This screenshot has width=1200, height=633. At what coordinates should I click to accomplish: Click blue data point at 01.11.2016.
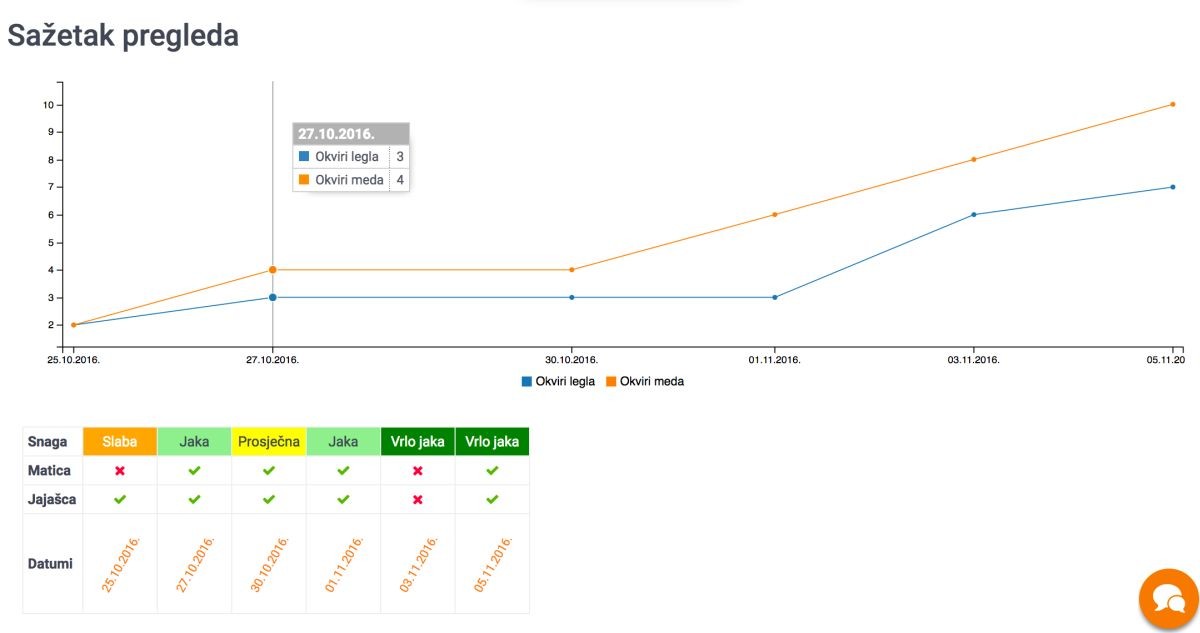click(775, 297)
